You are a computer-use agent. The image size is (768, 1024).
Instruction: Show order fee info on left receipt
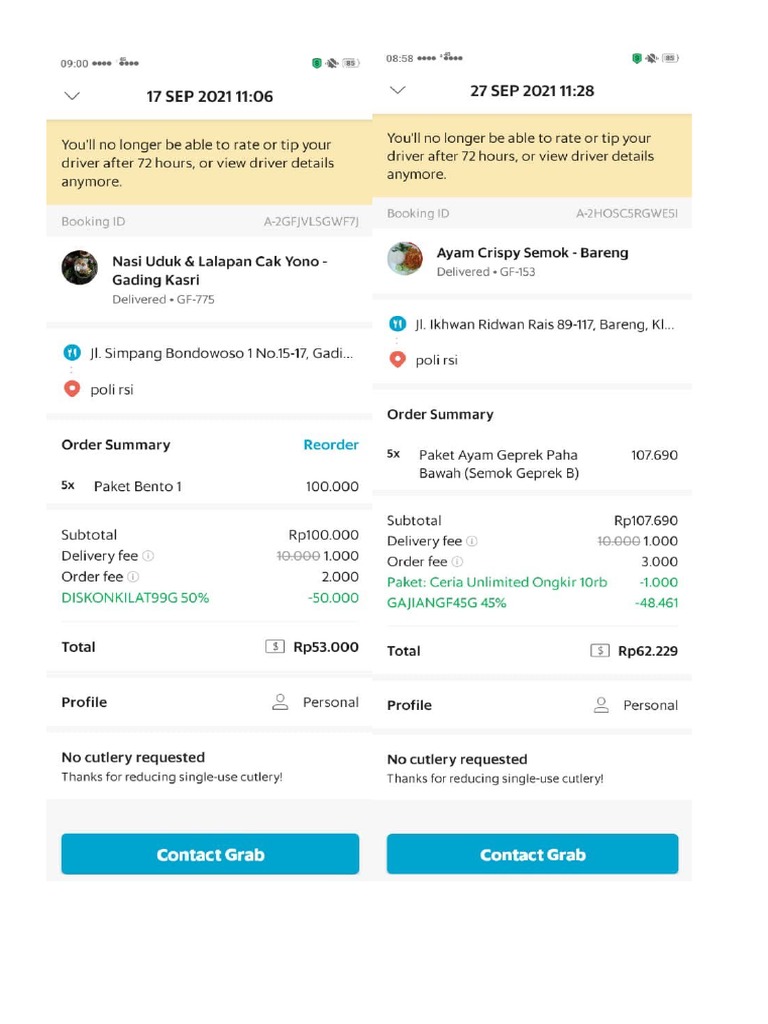pos(133,577)
